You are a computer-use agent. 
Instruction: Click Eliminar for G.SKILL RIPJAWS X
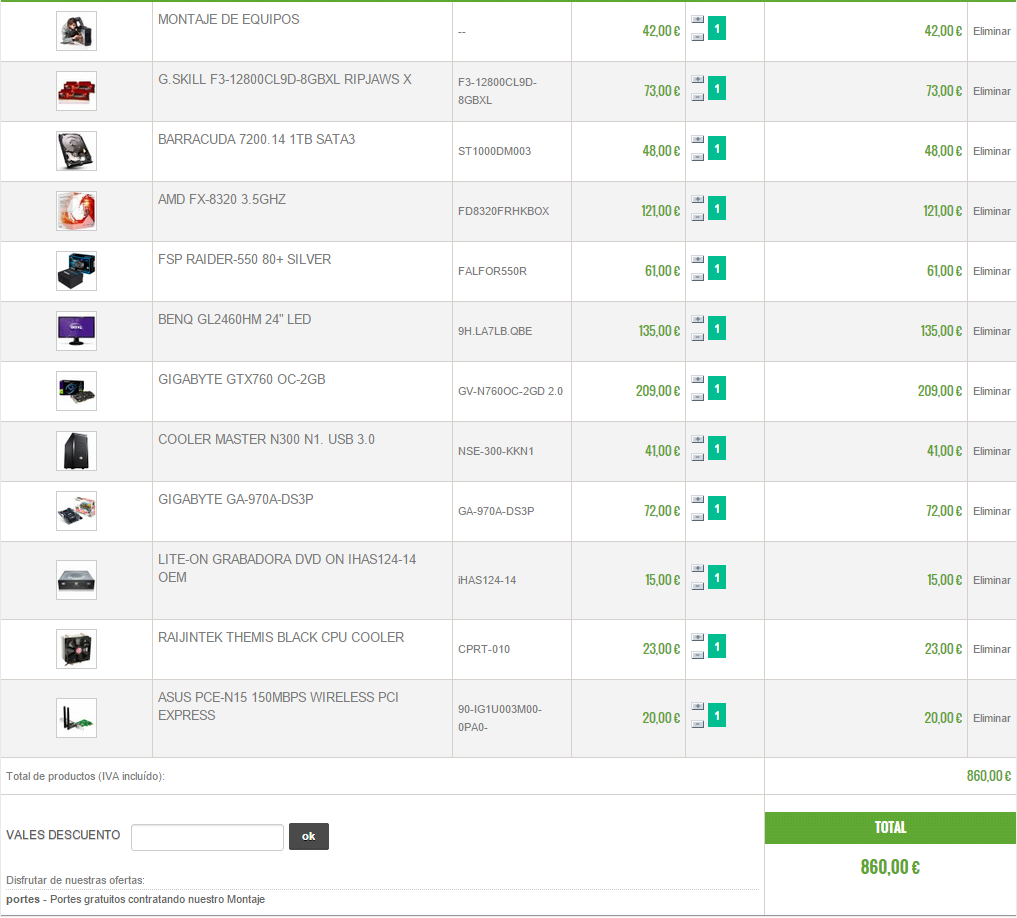coord(991,91)
